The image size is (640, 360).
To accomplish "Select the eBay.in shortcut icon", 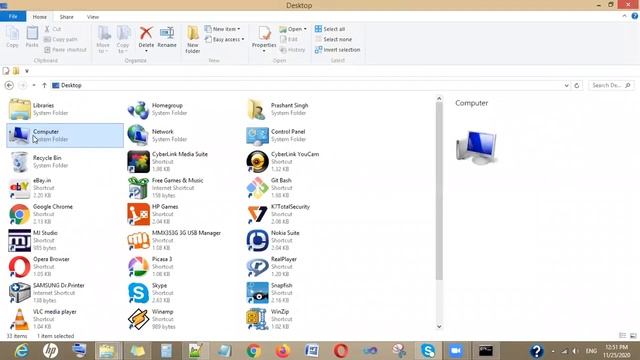I will tap(20, 188).
